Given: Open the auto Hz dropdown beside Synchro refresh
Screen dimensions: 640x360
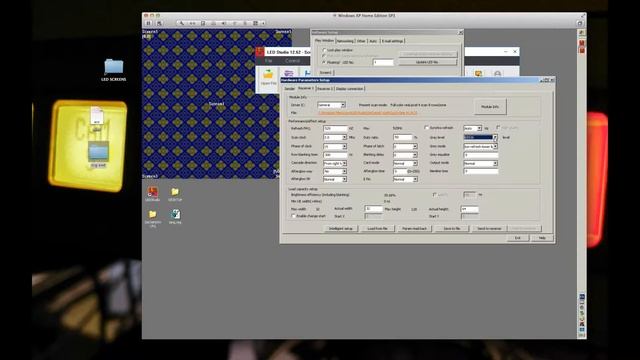Looking at the screenshot, I should pyautogui.click(x=473, y=128).
